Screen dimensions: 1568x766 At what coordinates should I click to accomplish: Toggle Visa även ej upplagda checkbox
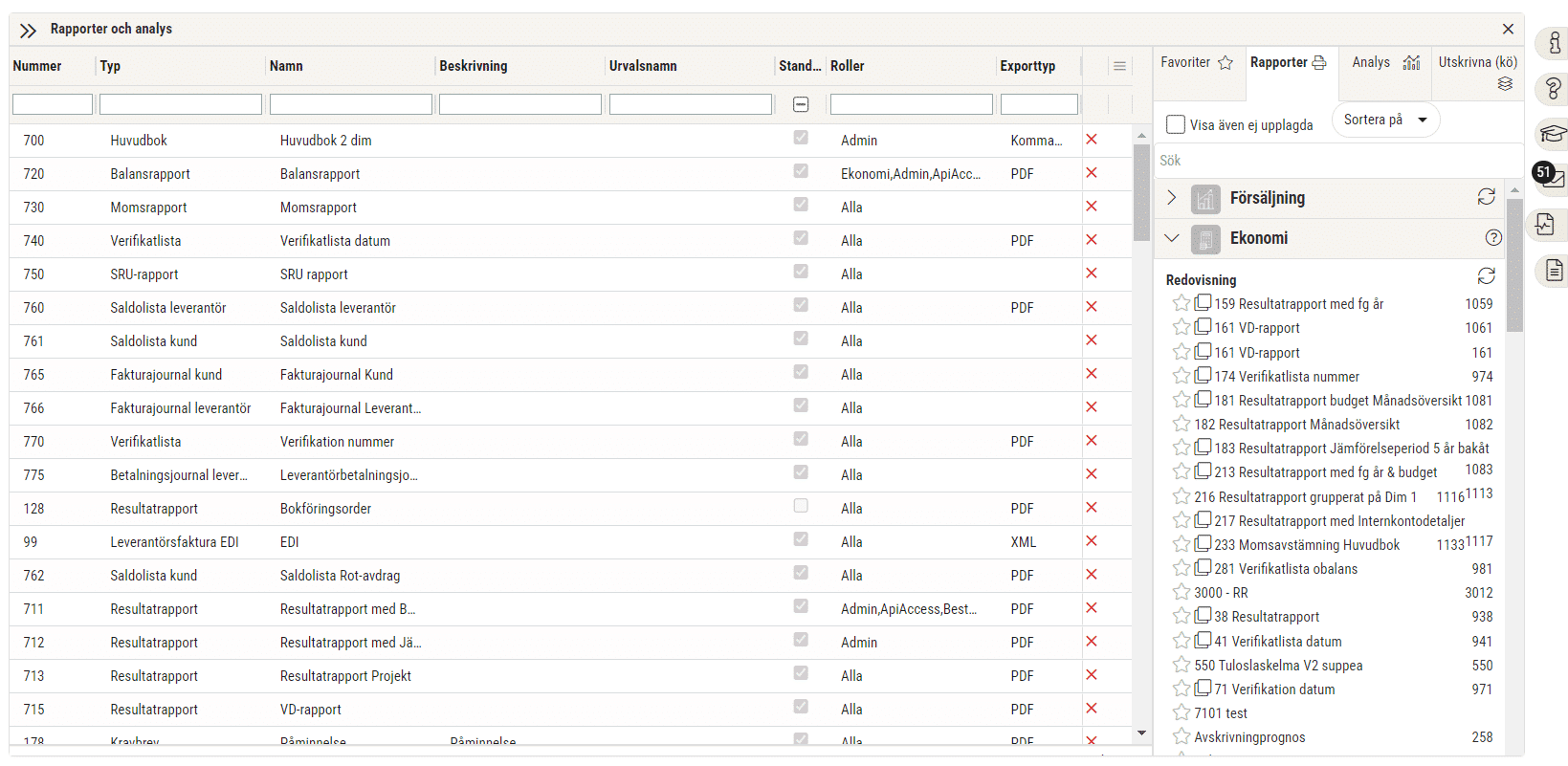(1176, 124)
